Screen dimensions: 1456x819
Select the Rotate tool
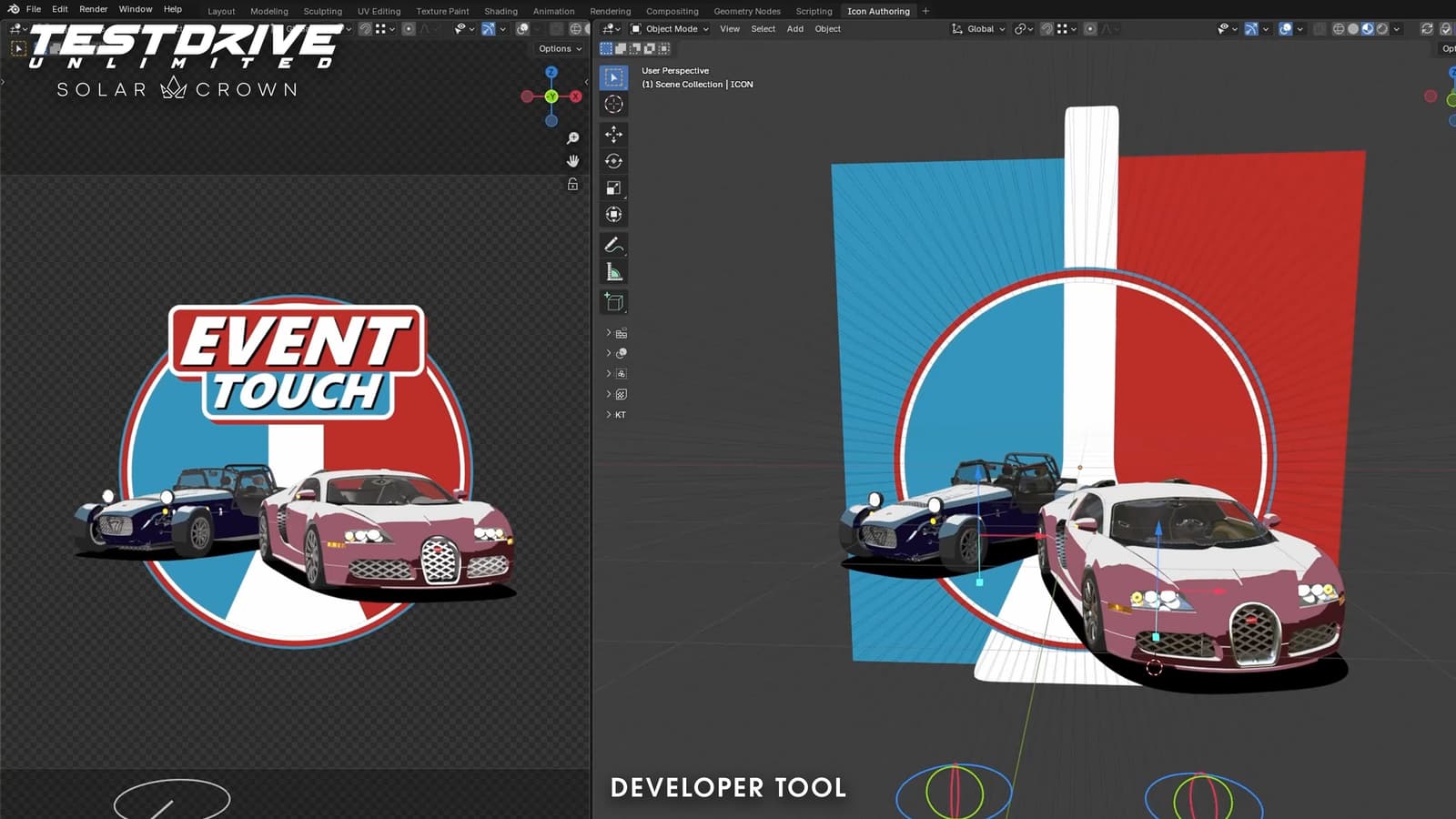coord(614,161)
